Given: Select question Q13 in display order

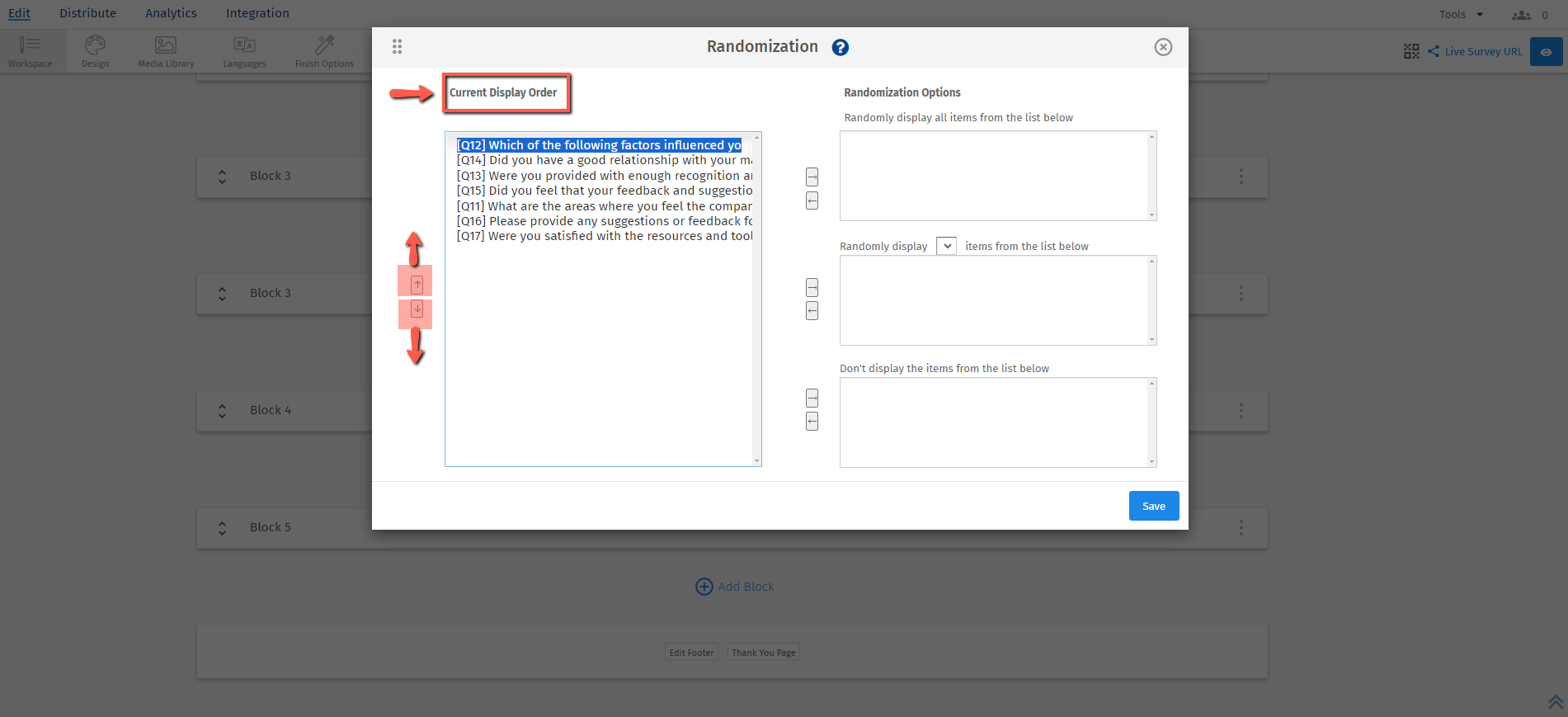Looking at the screenshot, I should tap(604, 176).
